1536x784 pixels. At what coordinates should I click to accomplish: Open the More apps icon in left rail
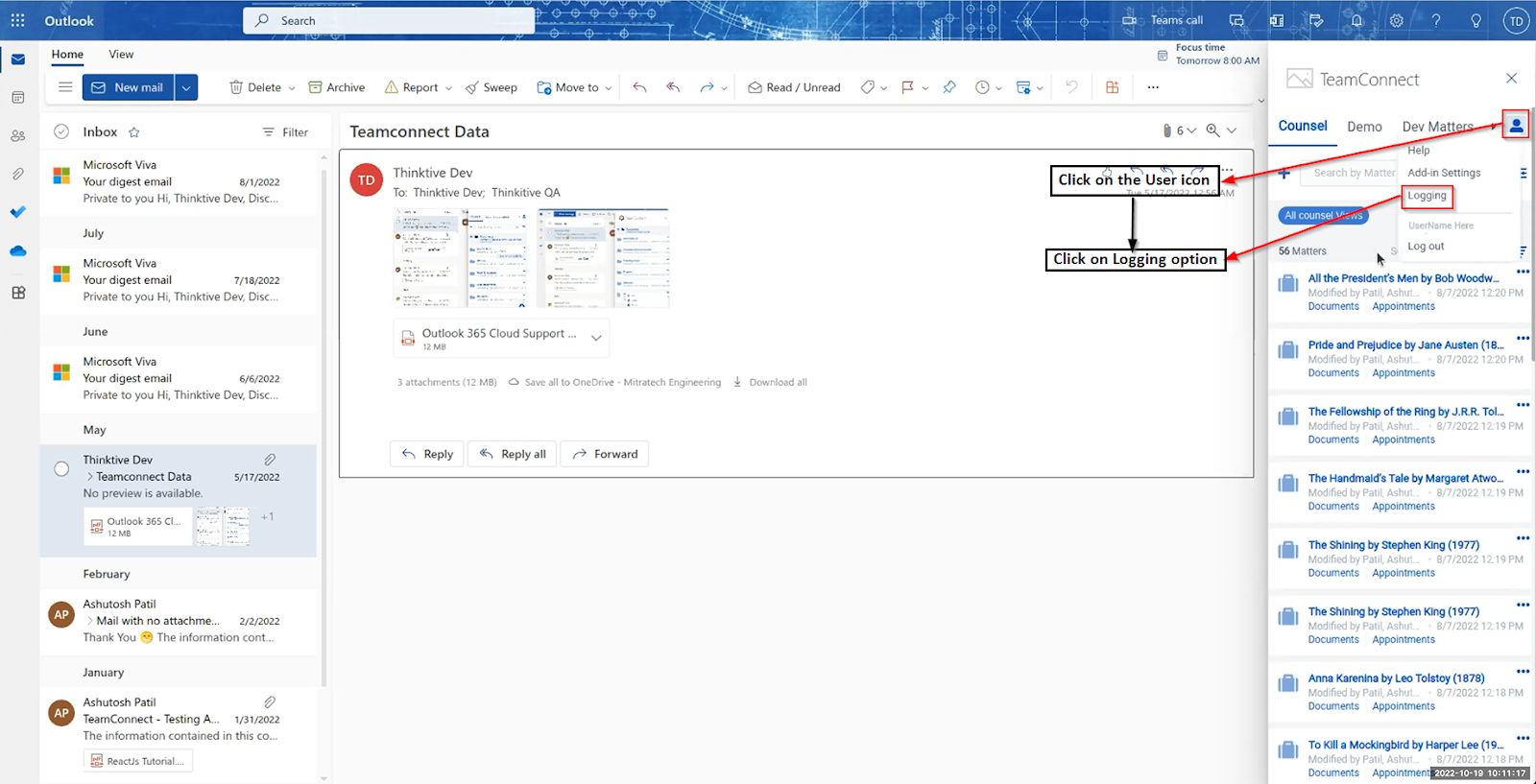18,293
